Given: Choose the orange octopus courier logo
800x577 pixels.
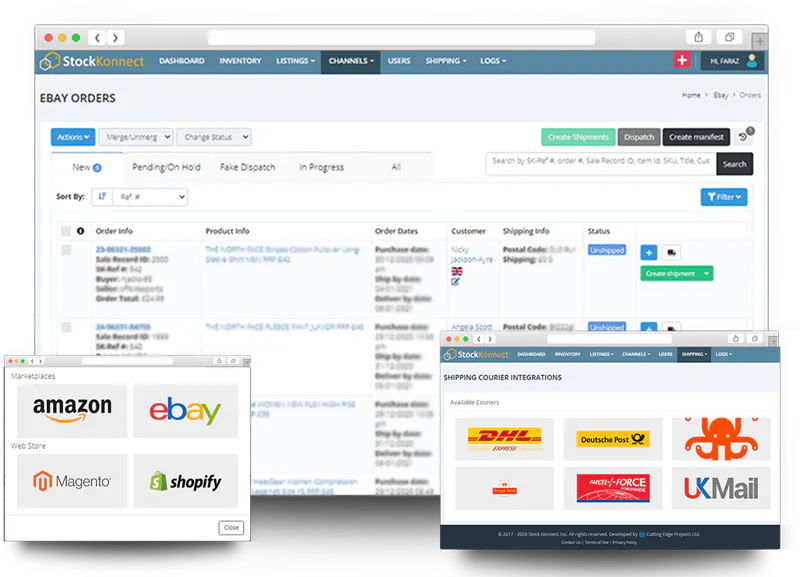Looking at the screenshot, I should coord(721,439).
